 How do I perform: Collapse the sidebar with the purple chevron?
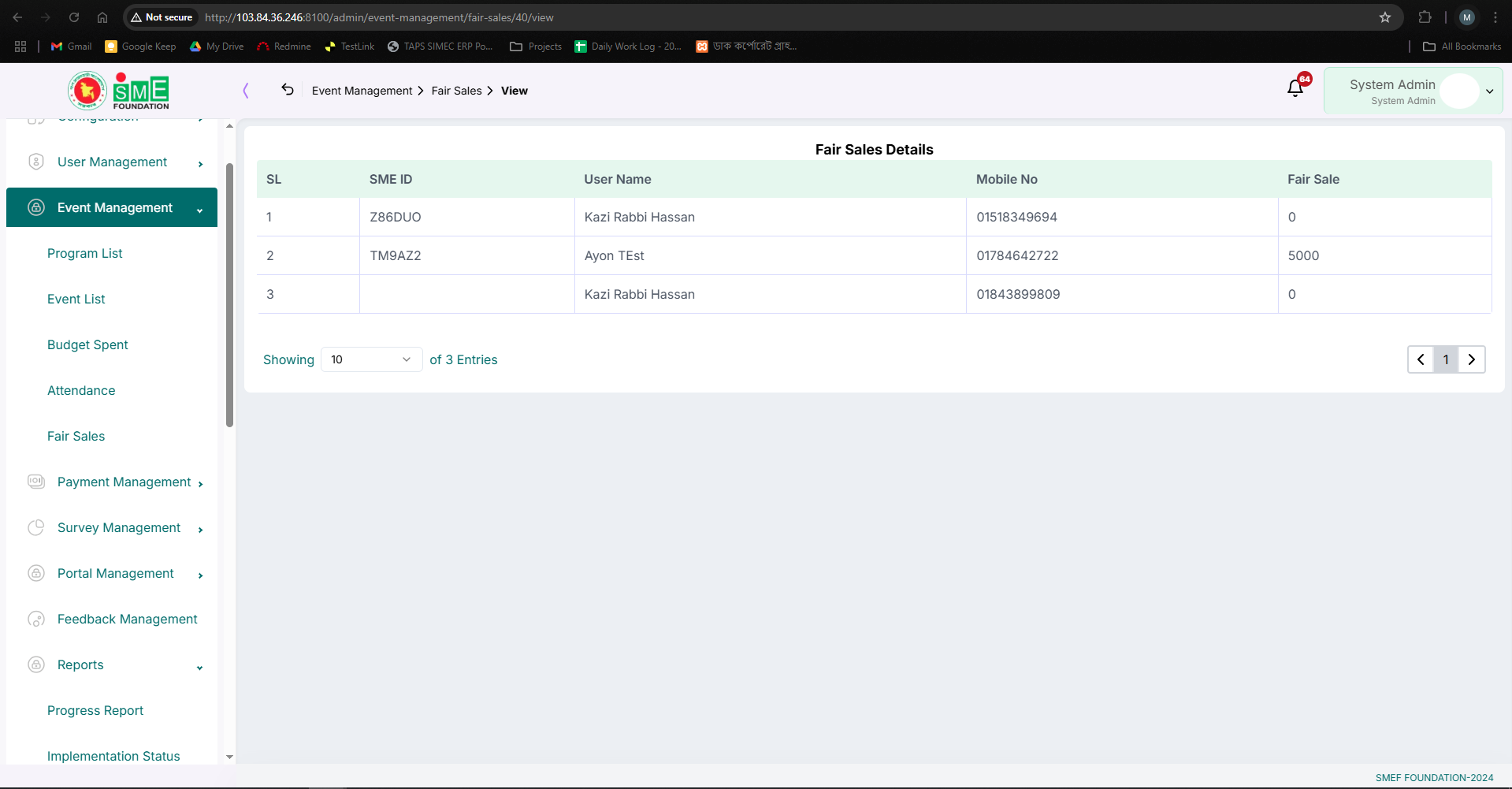[246, 91]
